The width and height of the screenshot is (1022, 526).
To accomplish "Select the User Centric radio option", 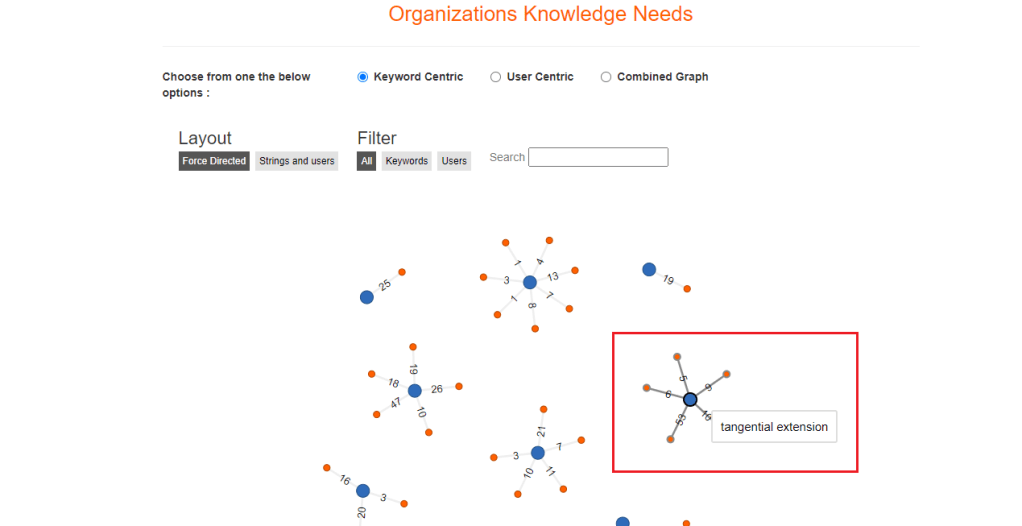I will coord(496,77).
